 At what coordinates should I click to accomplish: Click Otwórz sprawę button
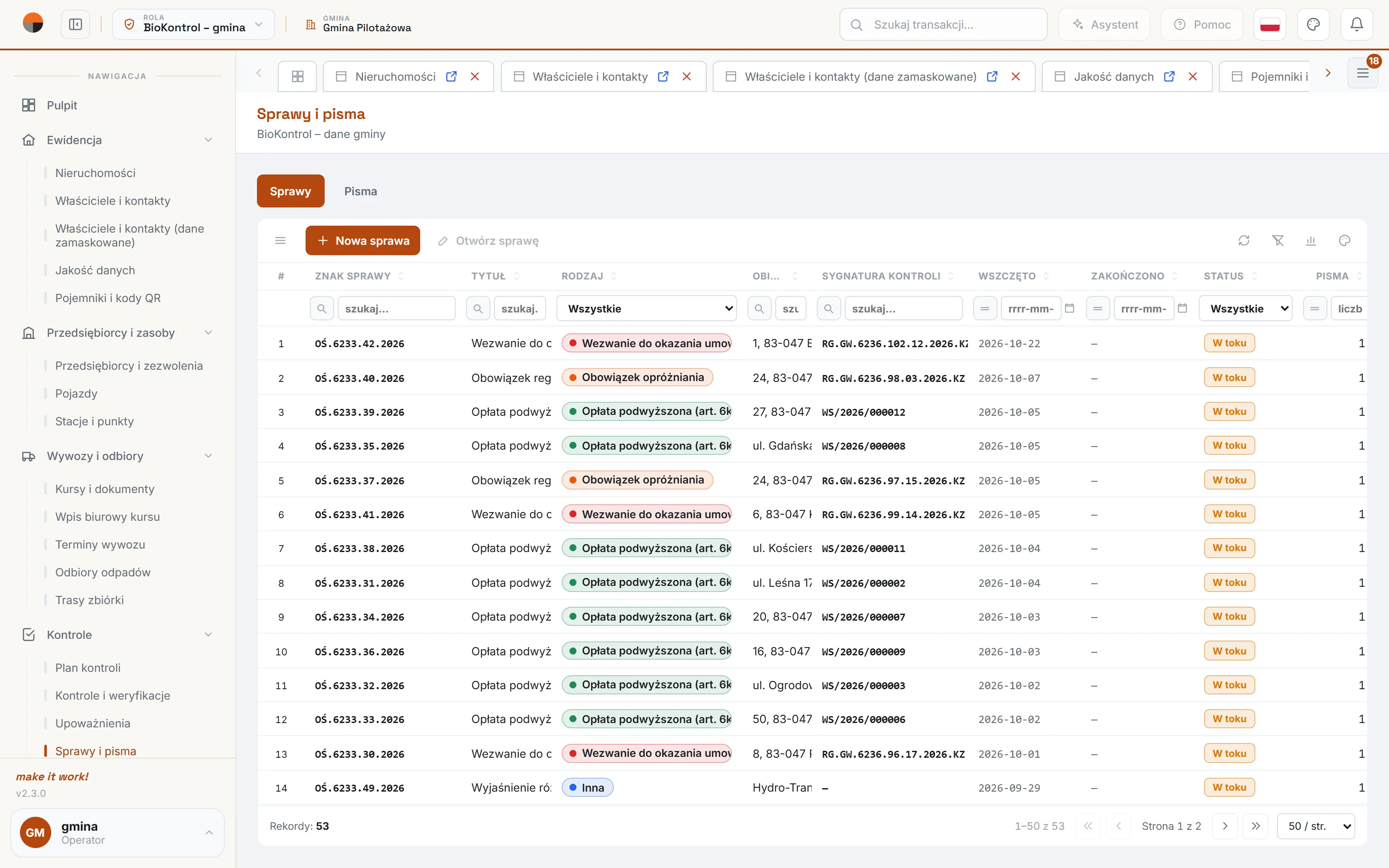click(x=488, y=240)
